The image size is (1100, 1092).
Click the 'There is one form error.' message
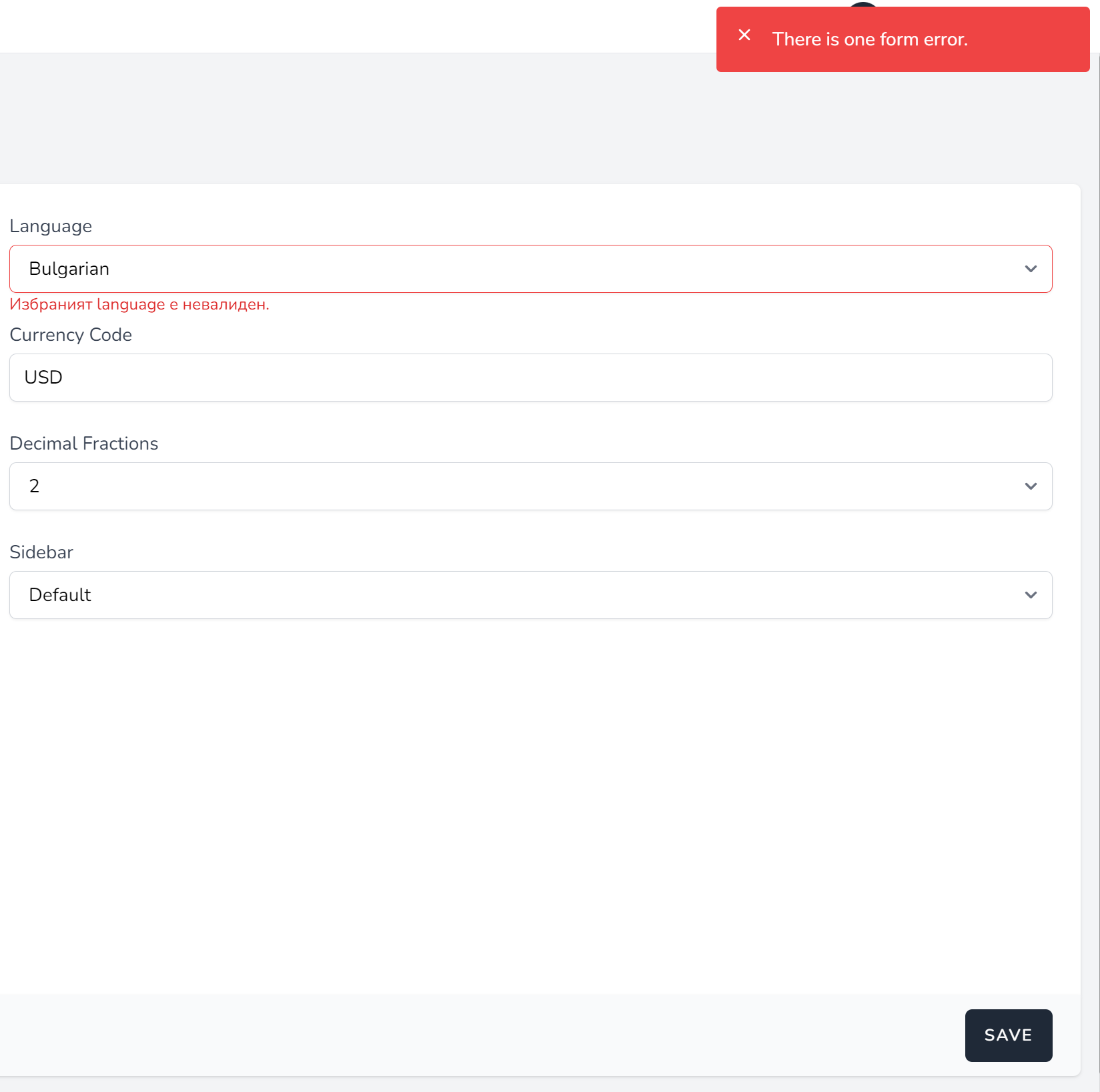click(870, 39)
